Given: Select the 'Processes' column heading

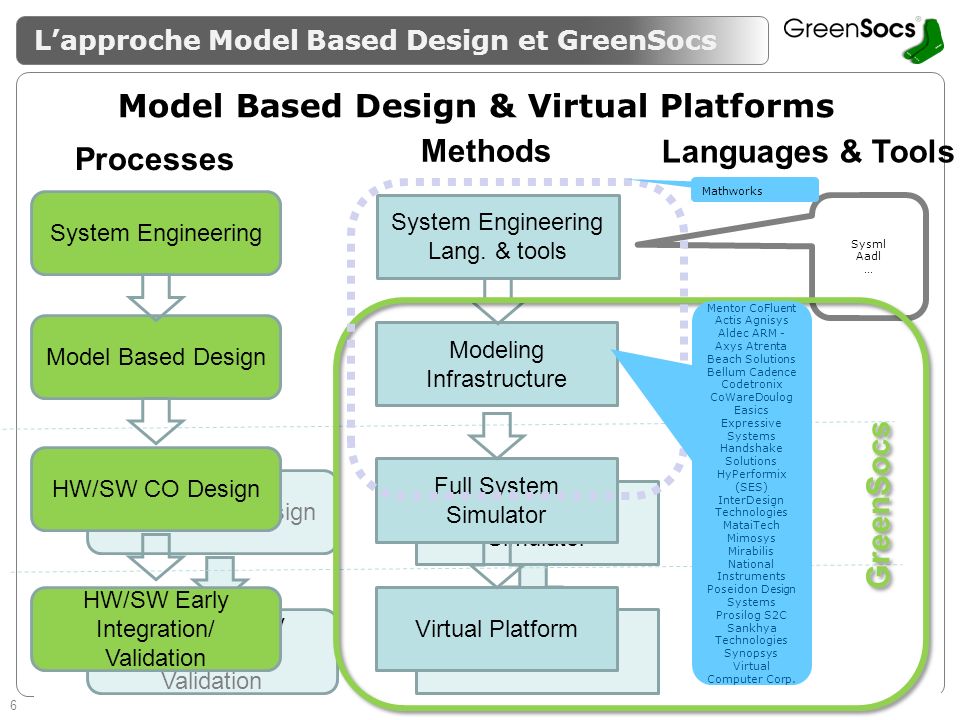Looking at the screenshot, I should click(154, 159).
